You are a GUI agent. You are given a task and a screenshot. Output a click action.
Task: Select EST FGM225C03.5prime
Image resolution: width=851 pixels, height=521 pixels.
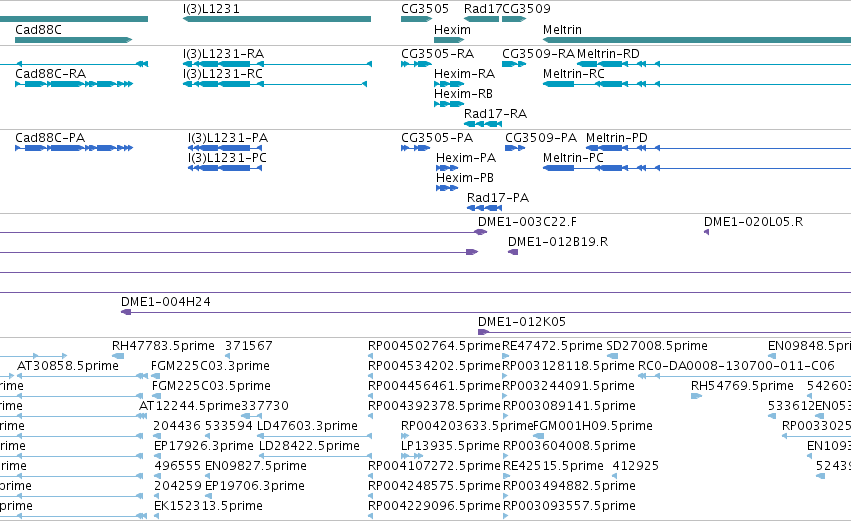click(x=211, y=386)
